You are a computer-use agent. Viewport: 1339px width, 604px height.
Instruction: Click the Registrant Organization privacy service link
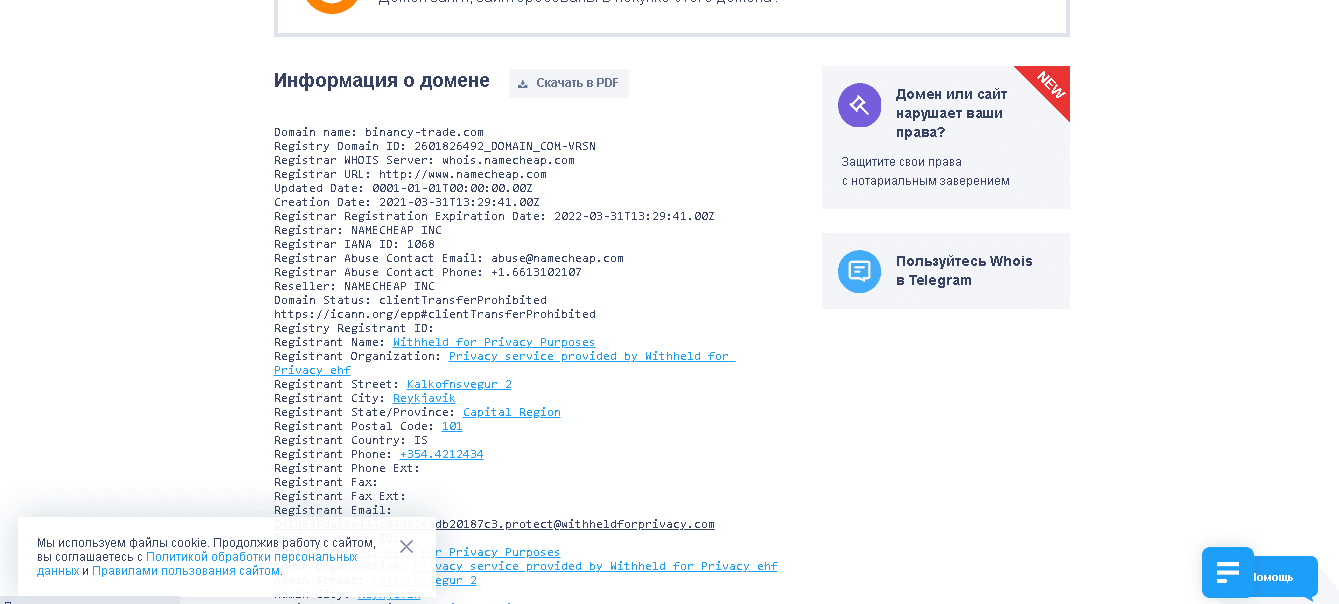[x=591, y=356]
